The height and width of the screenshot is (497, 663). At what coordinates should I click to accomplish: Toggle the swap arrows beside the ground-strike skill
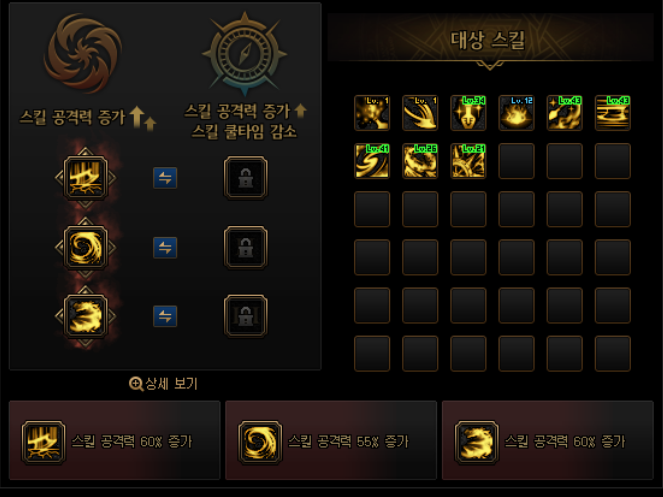click(x=165, y=178)
